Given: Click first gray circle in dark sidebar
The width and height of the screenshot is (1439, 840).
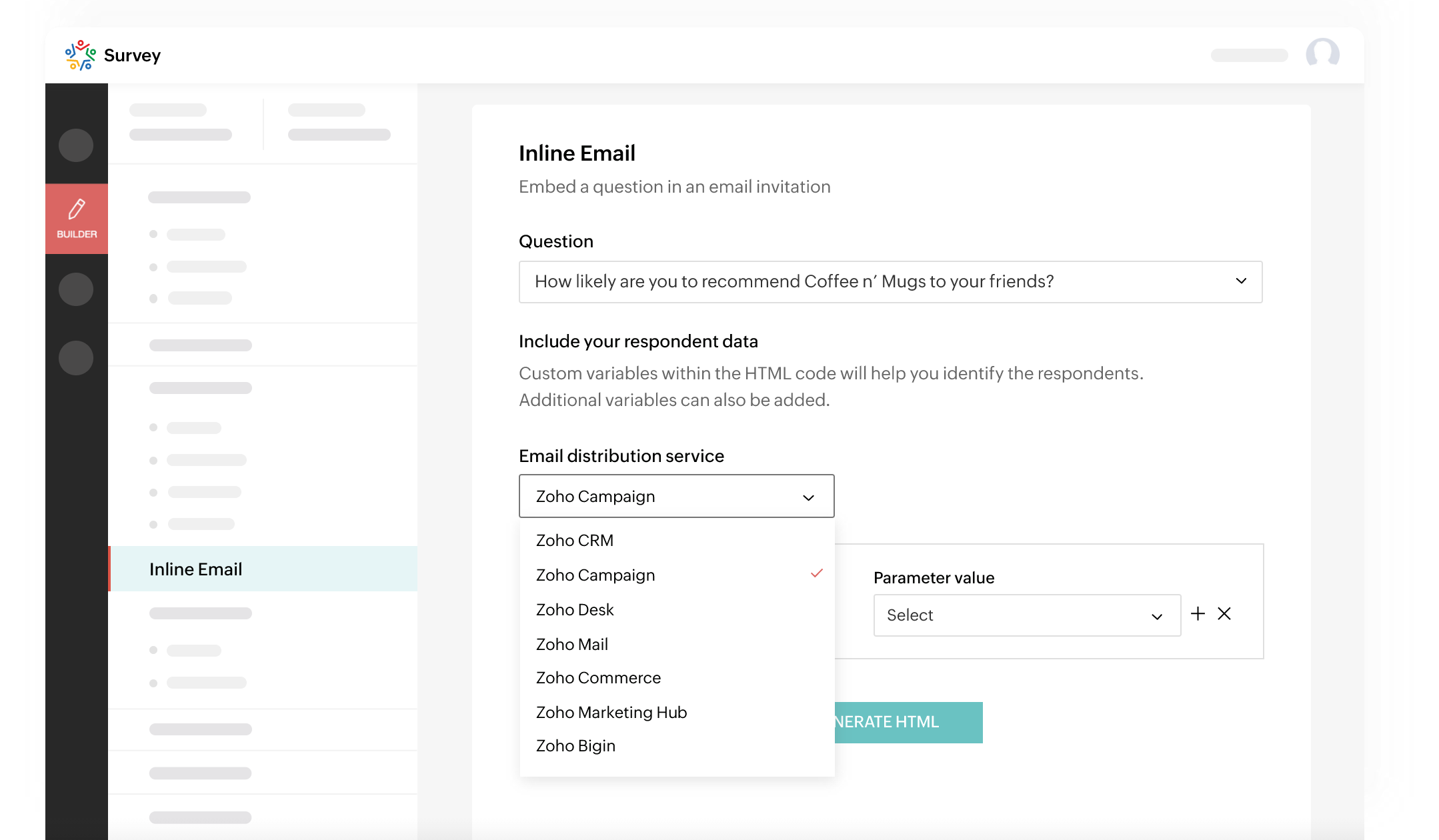Looking at the screenshot, I should (x=76, y=145).
